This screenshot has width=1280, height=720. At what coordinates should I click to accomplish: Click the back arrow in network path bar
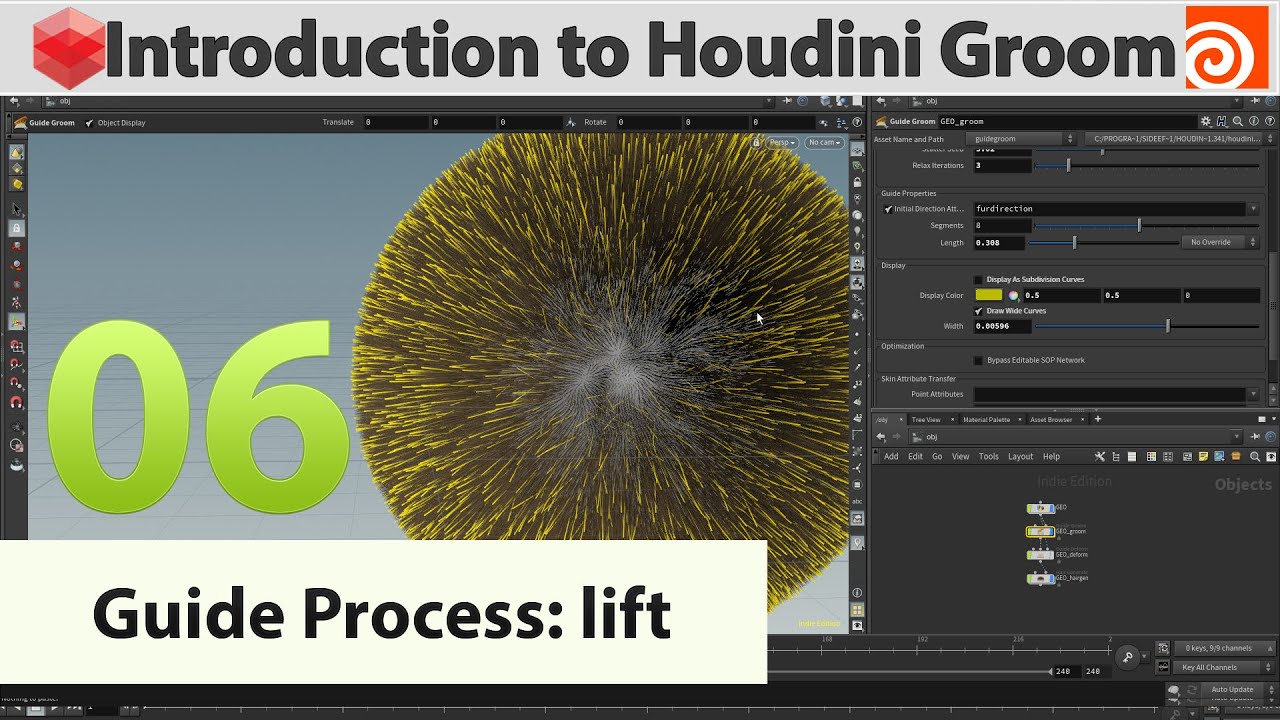[x=881, y=437]
